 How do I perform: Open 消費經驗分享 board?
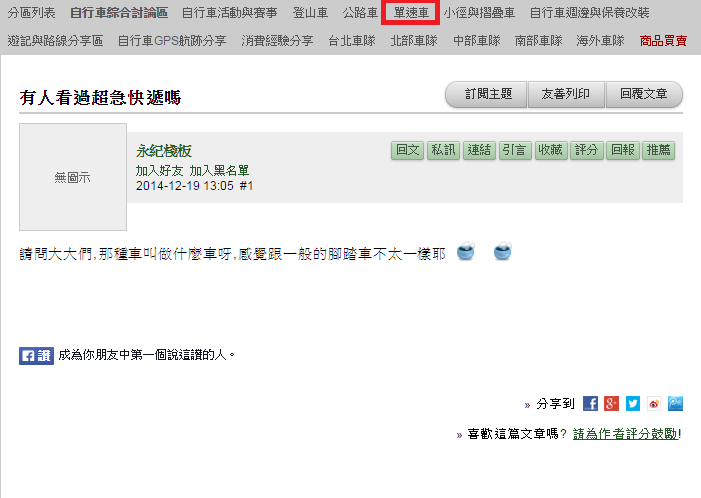pyautogui.click(x=277, y=41)
